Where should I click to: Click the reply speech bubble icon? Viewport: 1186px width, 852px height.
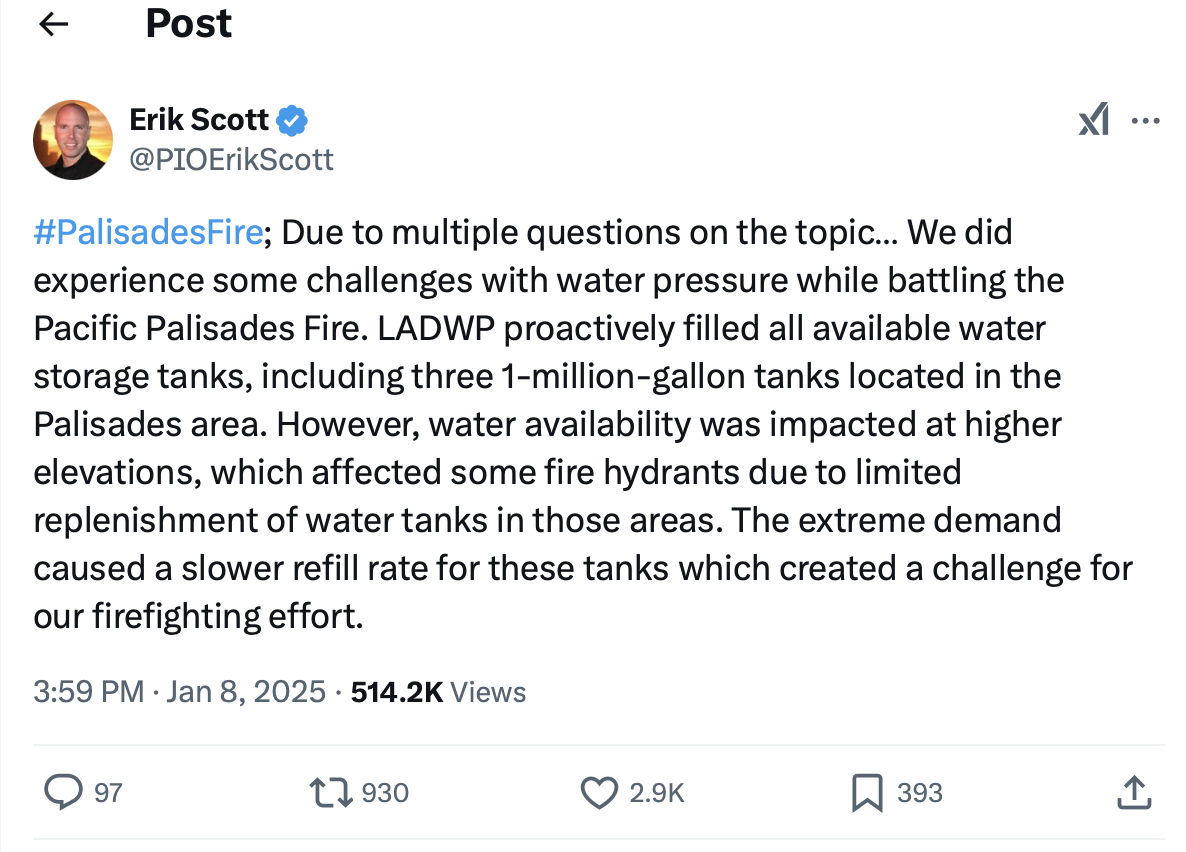click(64, 793)
